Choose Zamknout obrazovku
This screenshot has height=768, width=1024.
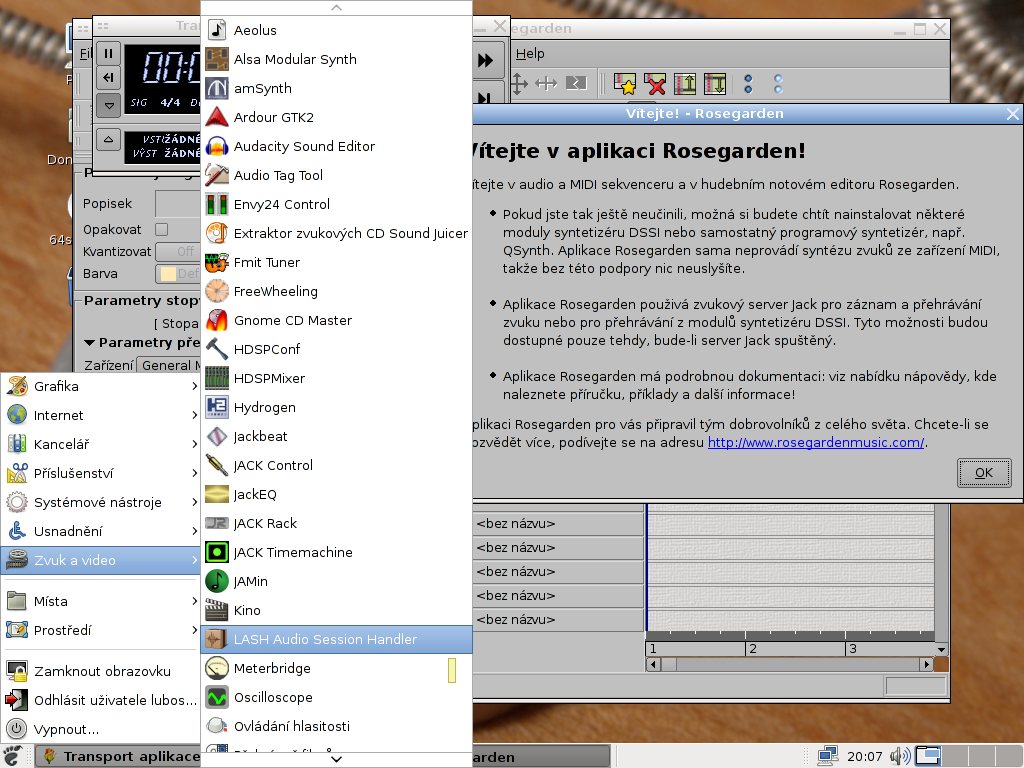pos(101,671)
